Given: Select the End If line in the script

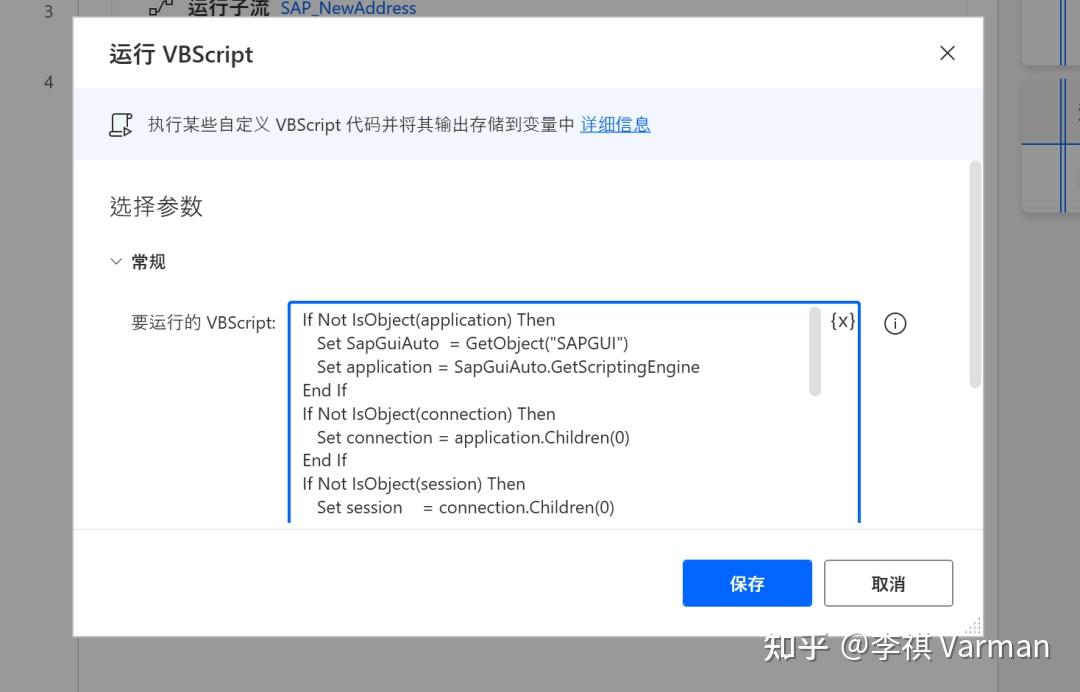Looking at the screenshot, I should pos(323,390).
